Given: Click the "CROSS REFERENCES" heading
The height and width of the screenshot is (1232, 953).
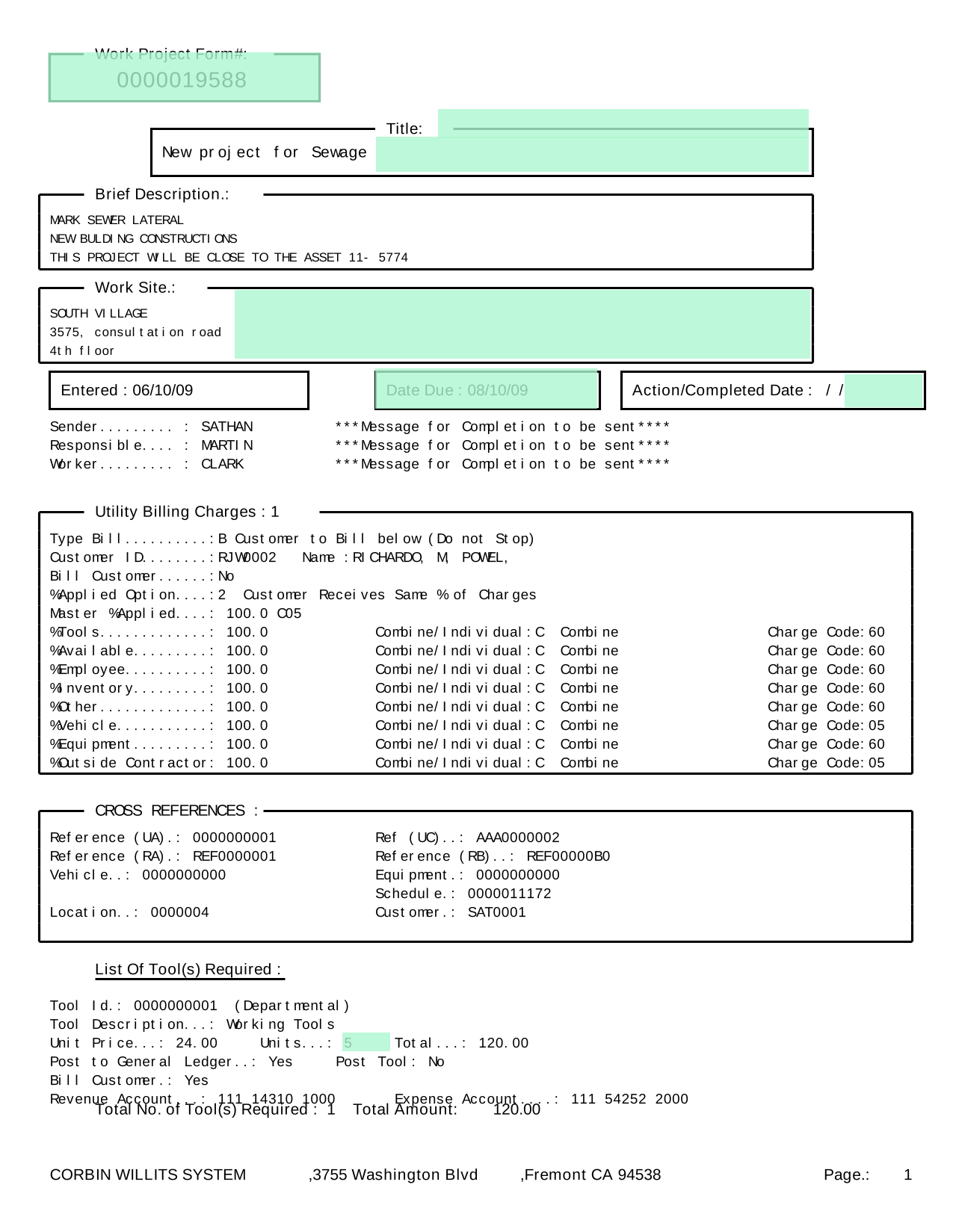Looking at the screenshot, I should (x=177, y=811).
